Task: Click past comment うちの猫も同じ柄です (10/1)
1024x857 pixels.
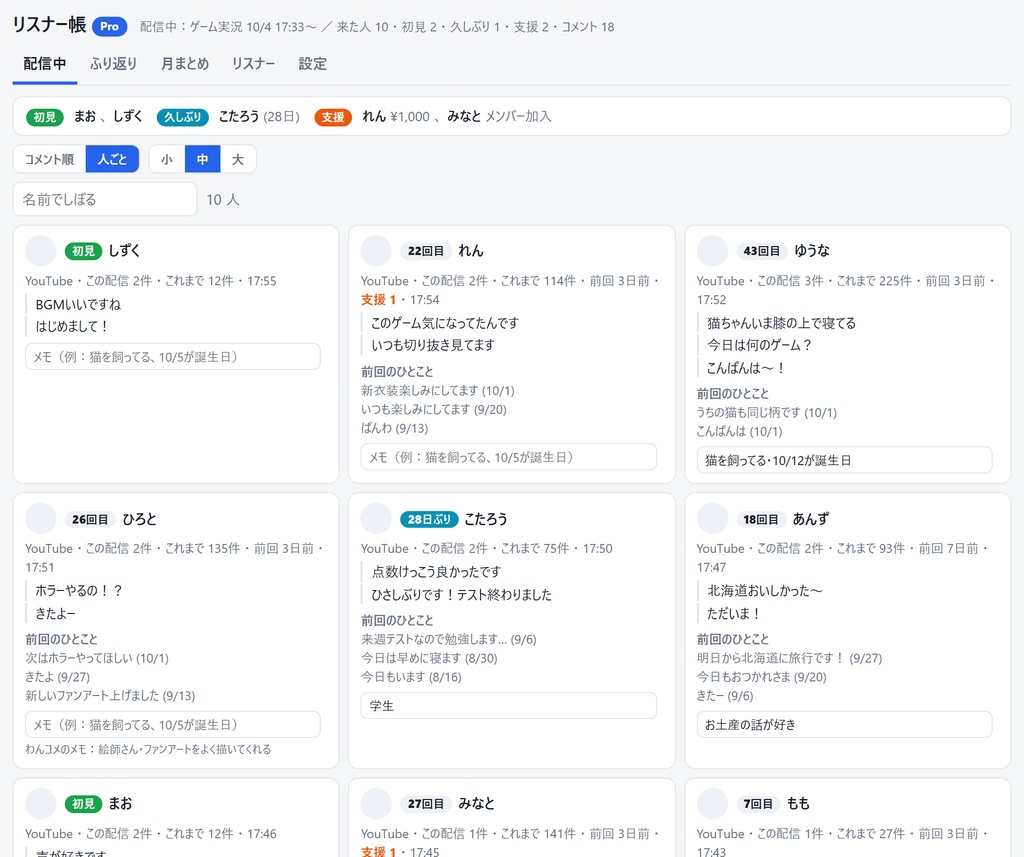Action: [x=766, y=412]
